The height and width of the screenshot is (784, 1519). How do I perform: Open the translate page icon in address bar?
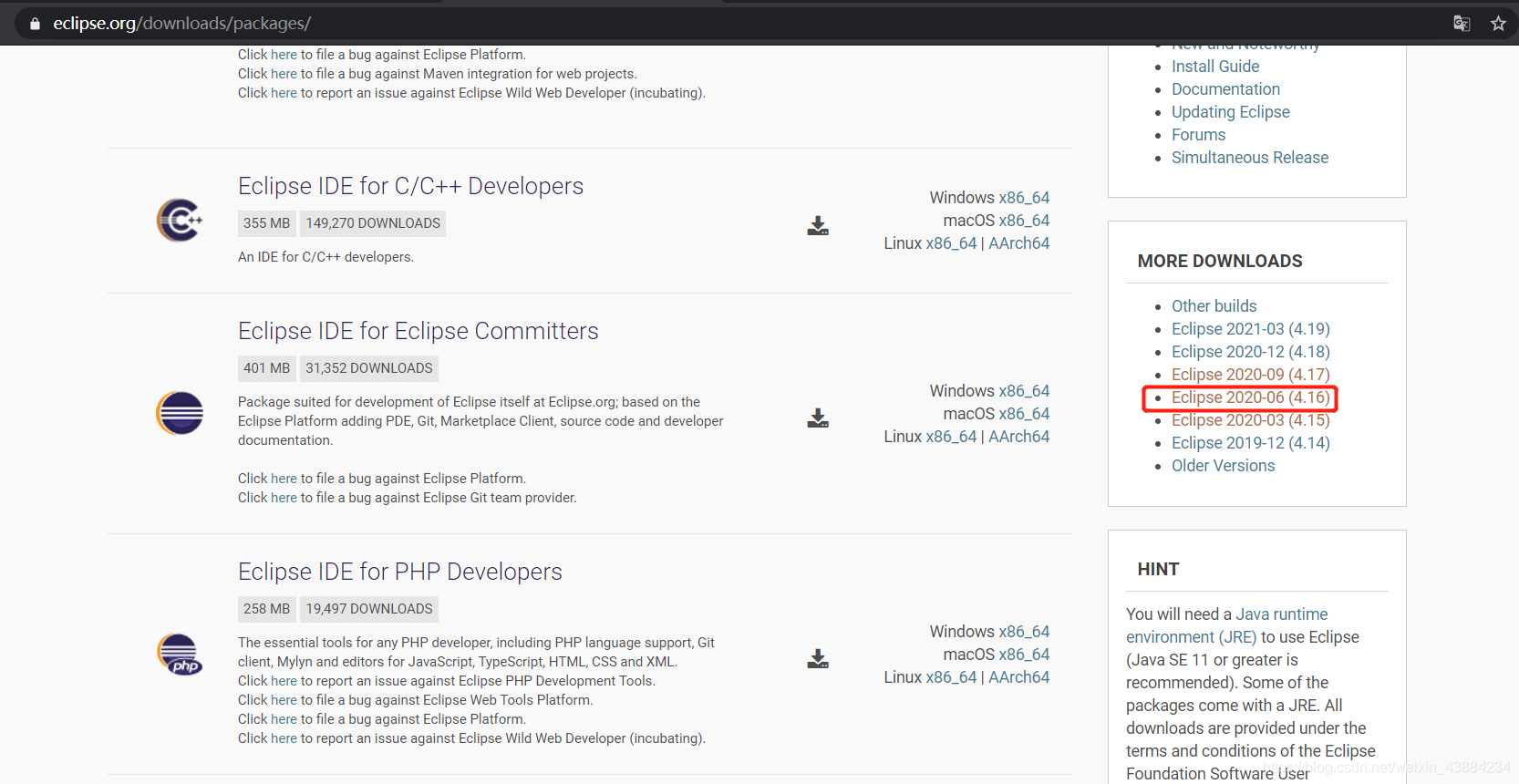pos(1462,24)
